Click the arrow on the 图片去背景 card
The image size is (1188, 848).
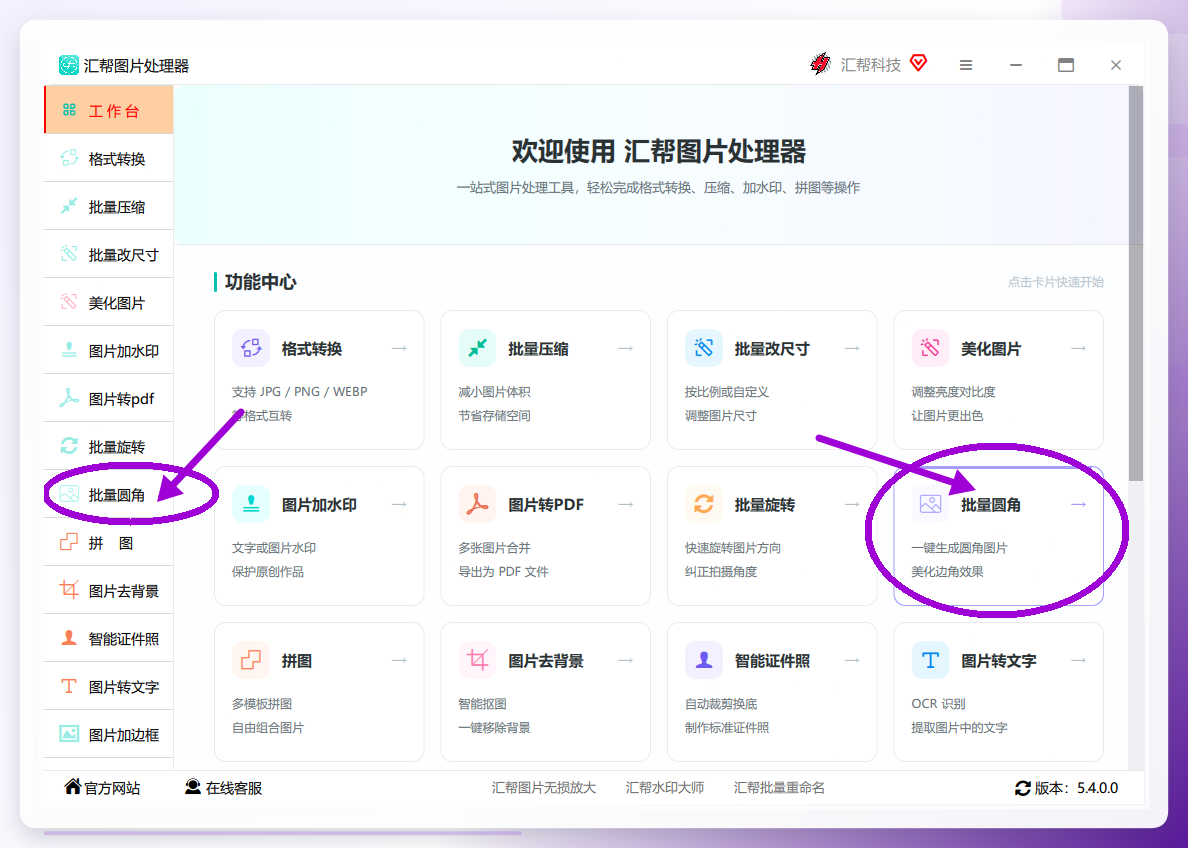[626, 660]
